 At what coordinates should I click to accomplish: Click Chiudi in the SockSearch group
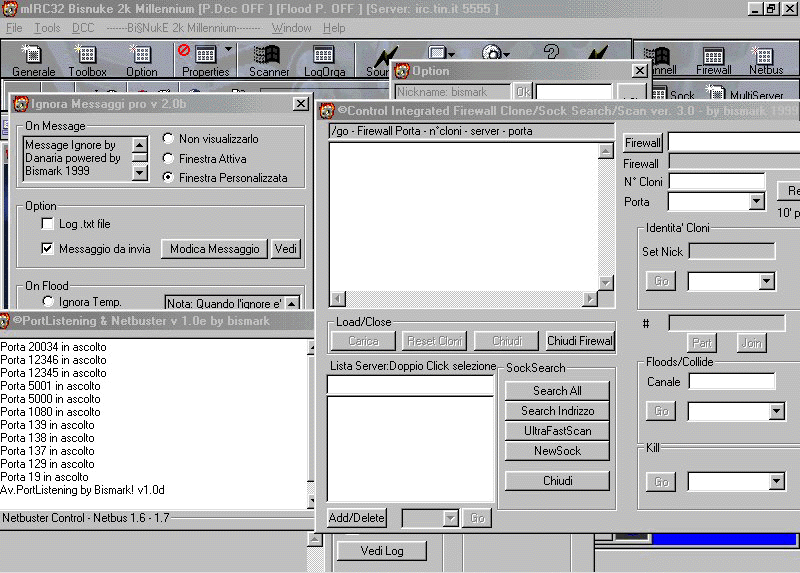pos(557,481)
